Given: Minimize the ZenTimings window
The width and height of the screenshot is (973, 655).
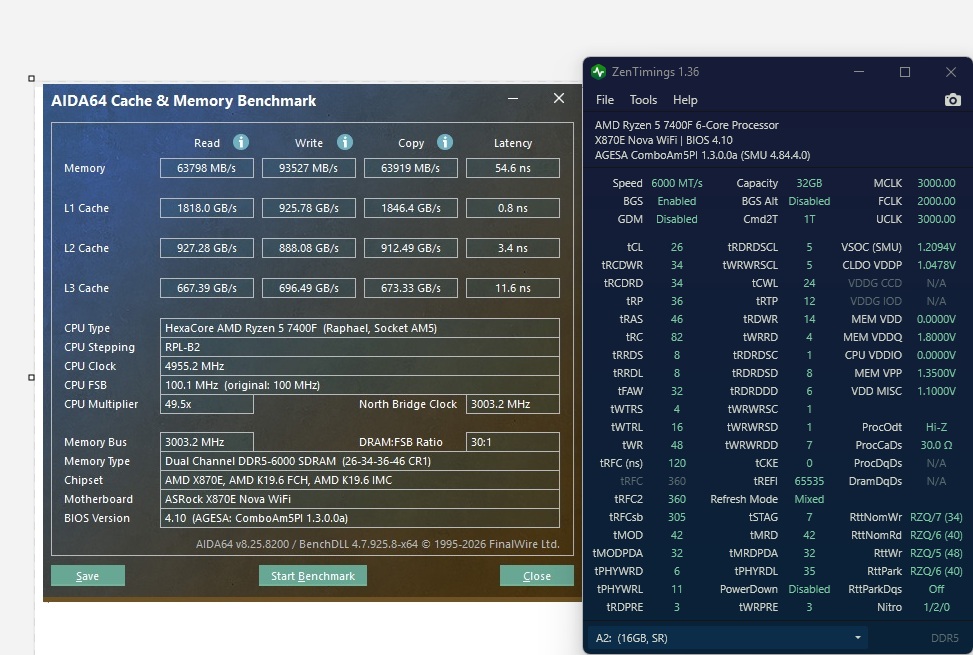Looking at the screenshot, I should 859,72.
